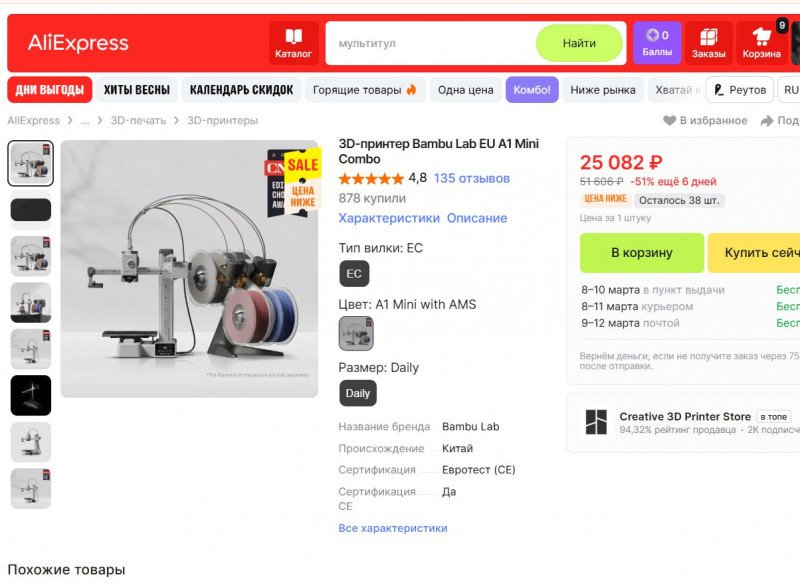Expand Все характеристики link
800x587 pixels.
coord(393,528)
